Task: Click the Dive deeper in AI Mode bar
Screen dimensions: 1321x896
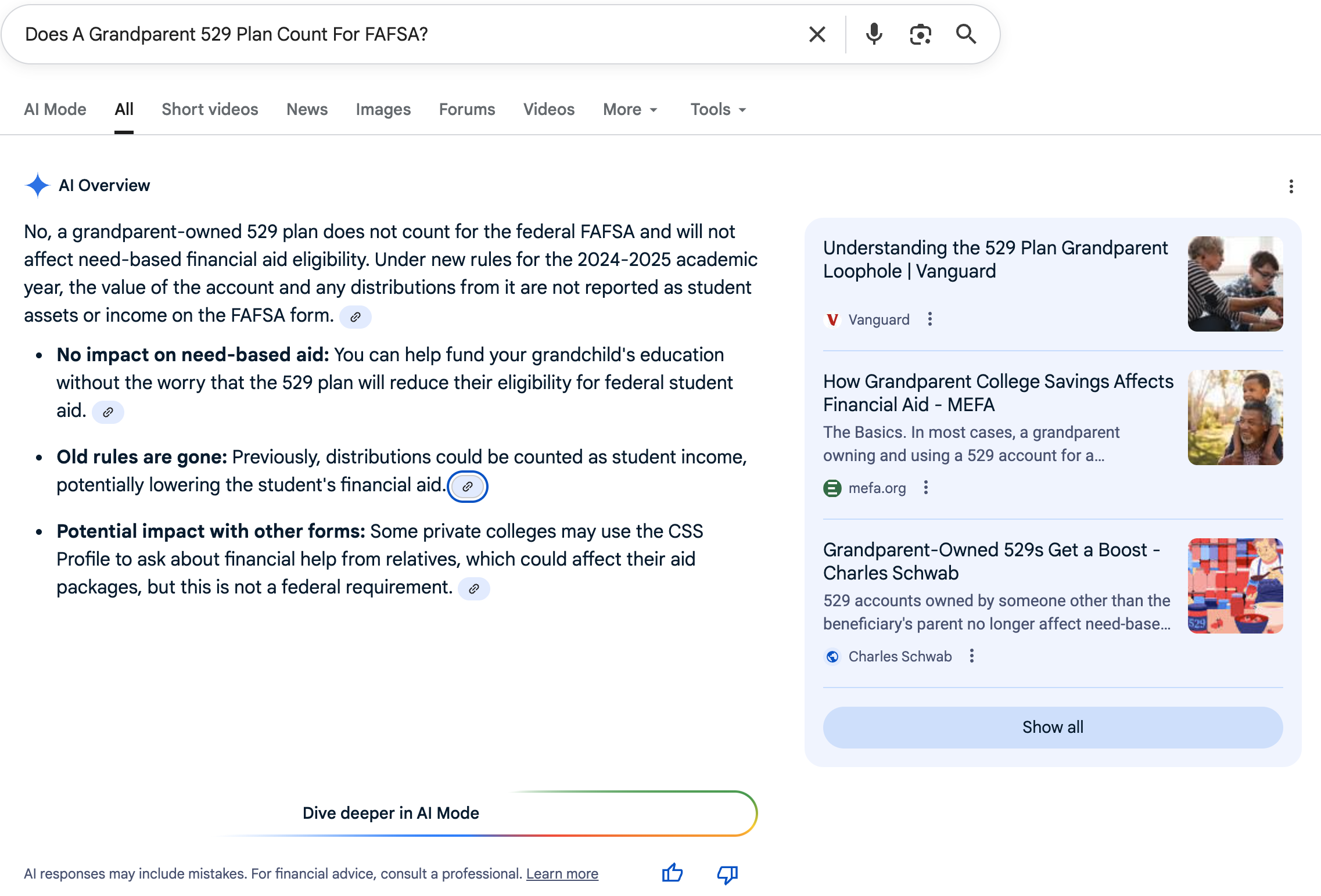Action: [391, 813]
